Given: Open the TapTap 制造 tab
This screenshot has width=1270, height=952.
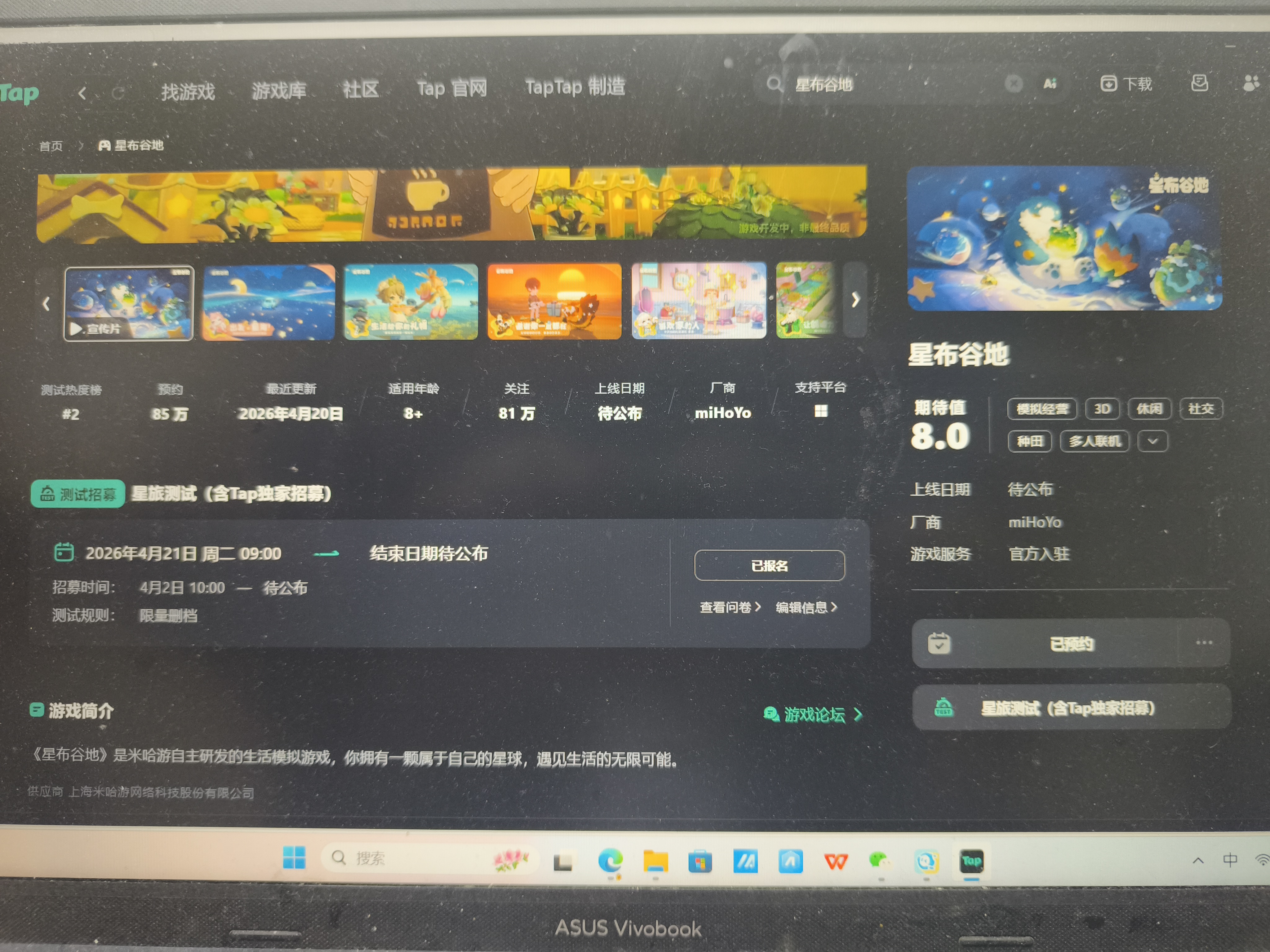Looking at the screenshot, I should pyautogui.click(x=575, y=87).
